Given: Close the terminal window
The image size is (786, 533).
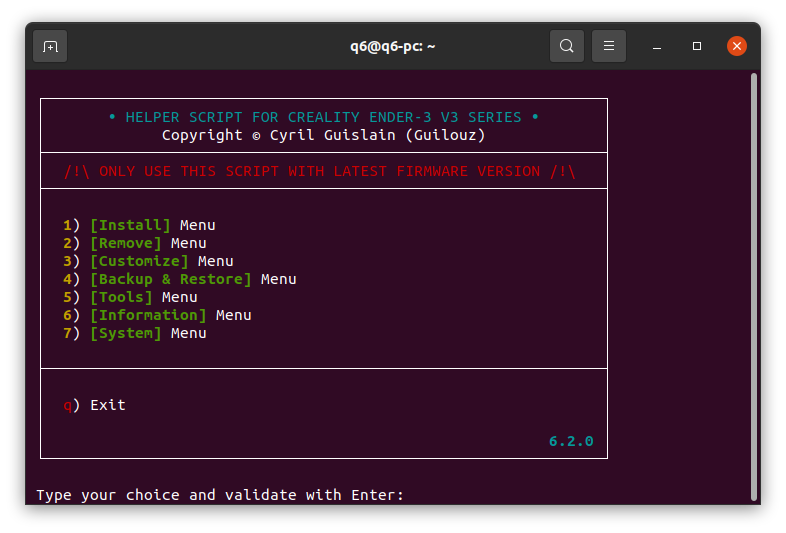Looking at the screenshot, I should click(737, 46).
